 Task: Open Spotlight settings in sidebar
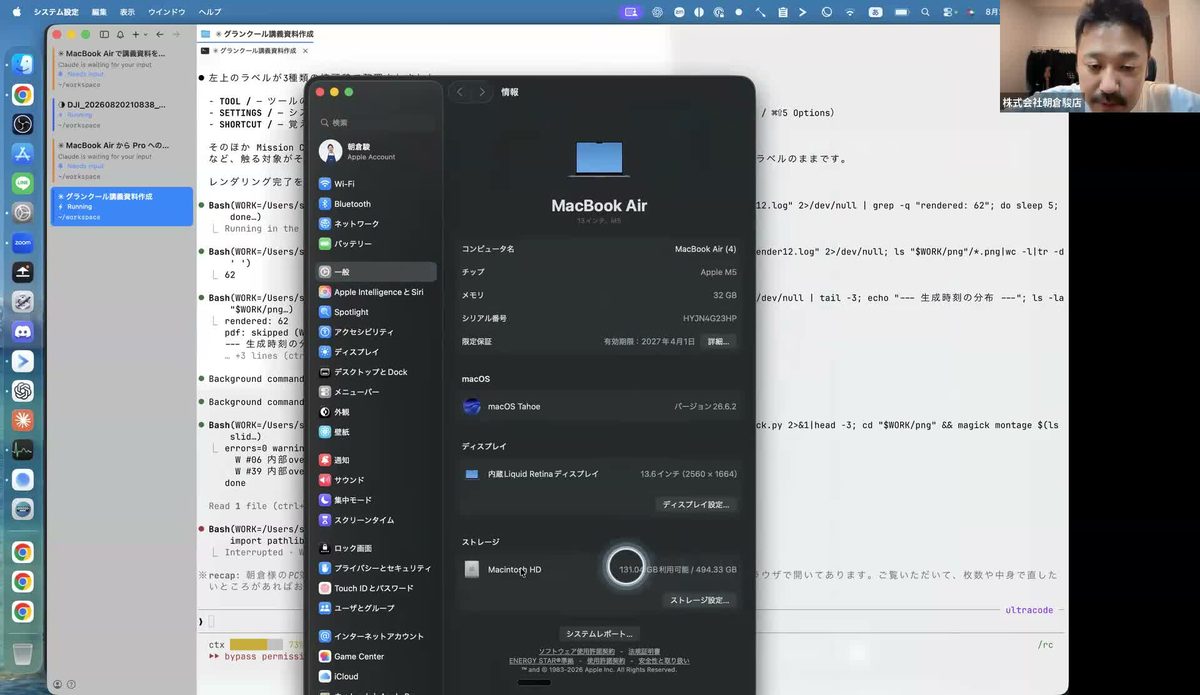click(376, 312)
